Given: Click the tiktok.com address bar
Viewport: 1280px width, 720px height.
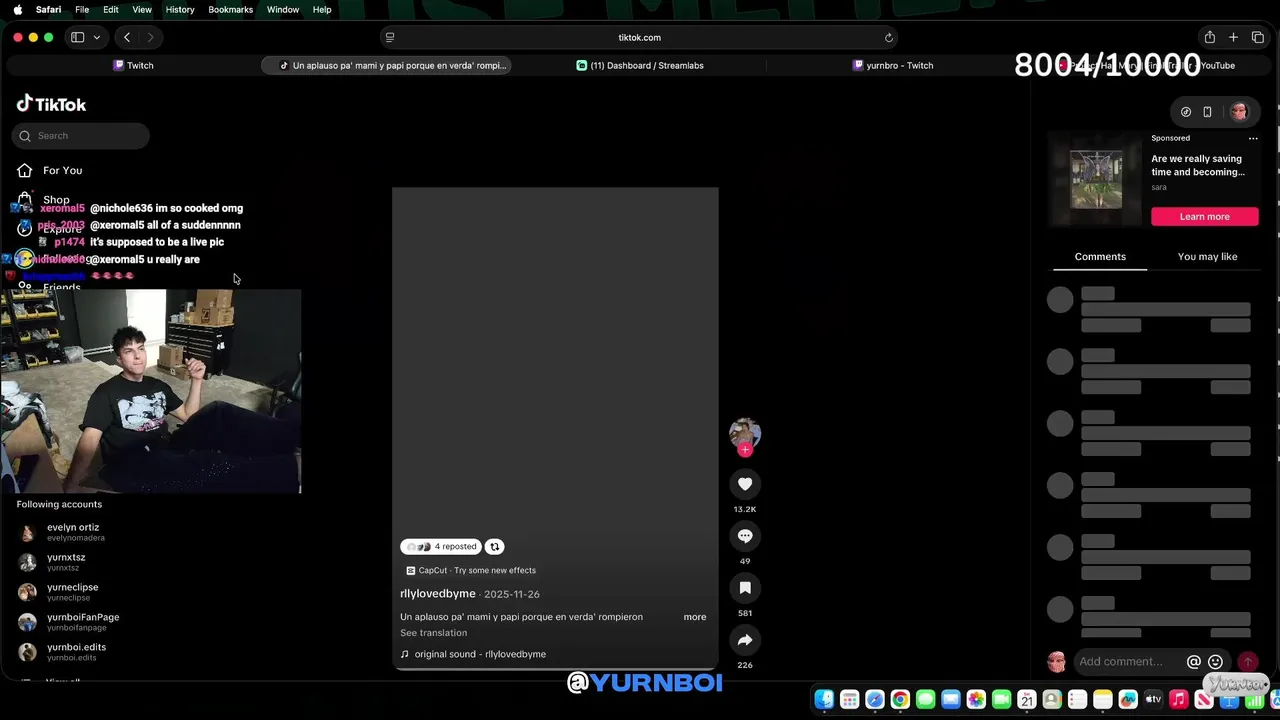Looking at the screenshot, I should 639,37.
